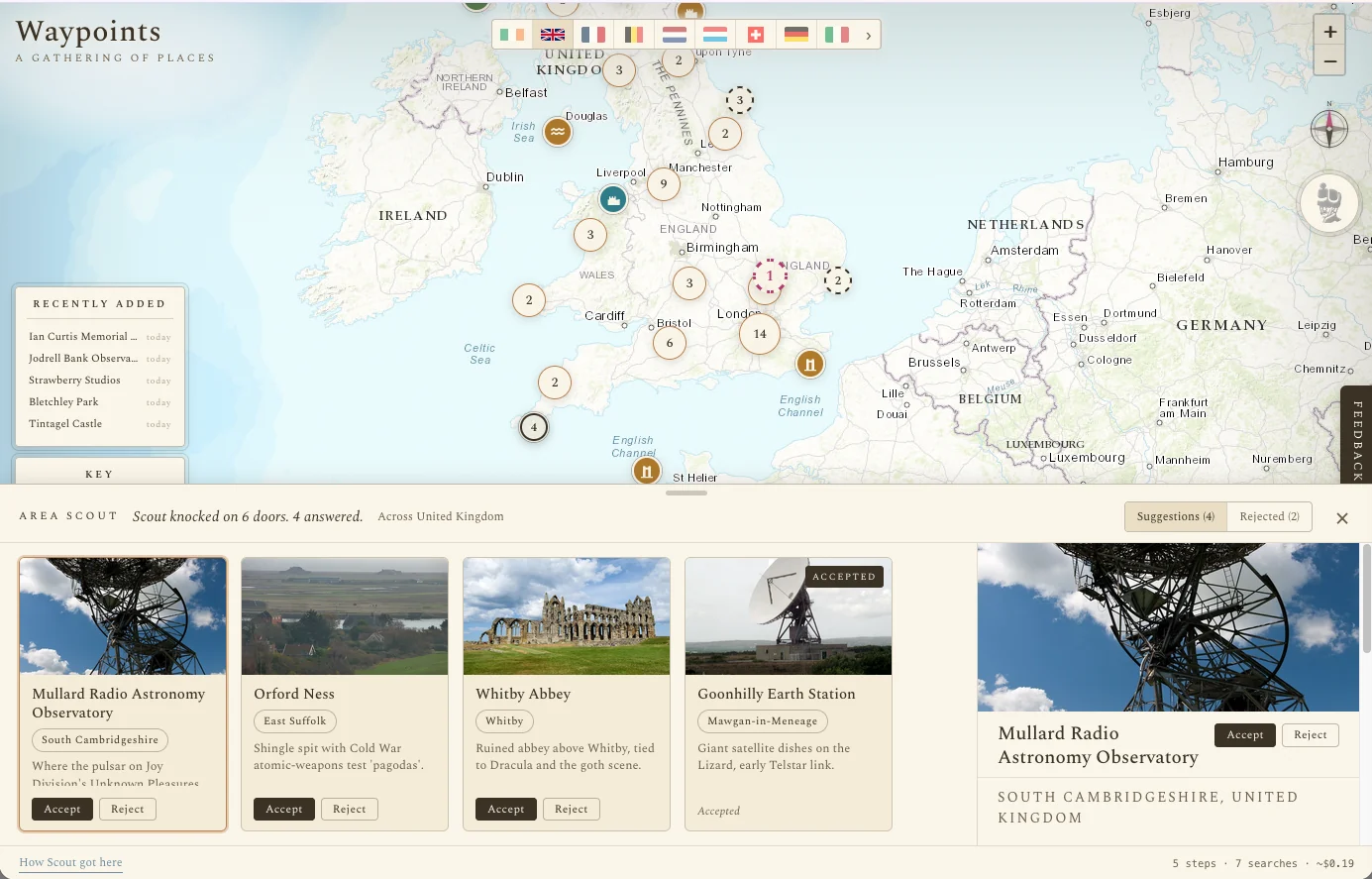Accept the Mullard Radio Astronomy Observatory card
1372x879 pixels.
(x=62, y=810)
